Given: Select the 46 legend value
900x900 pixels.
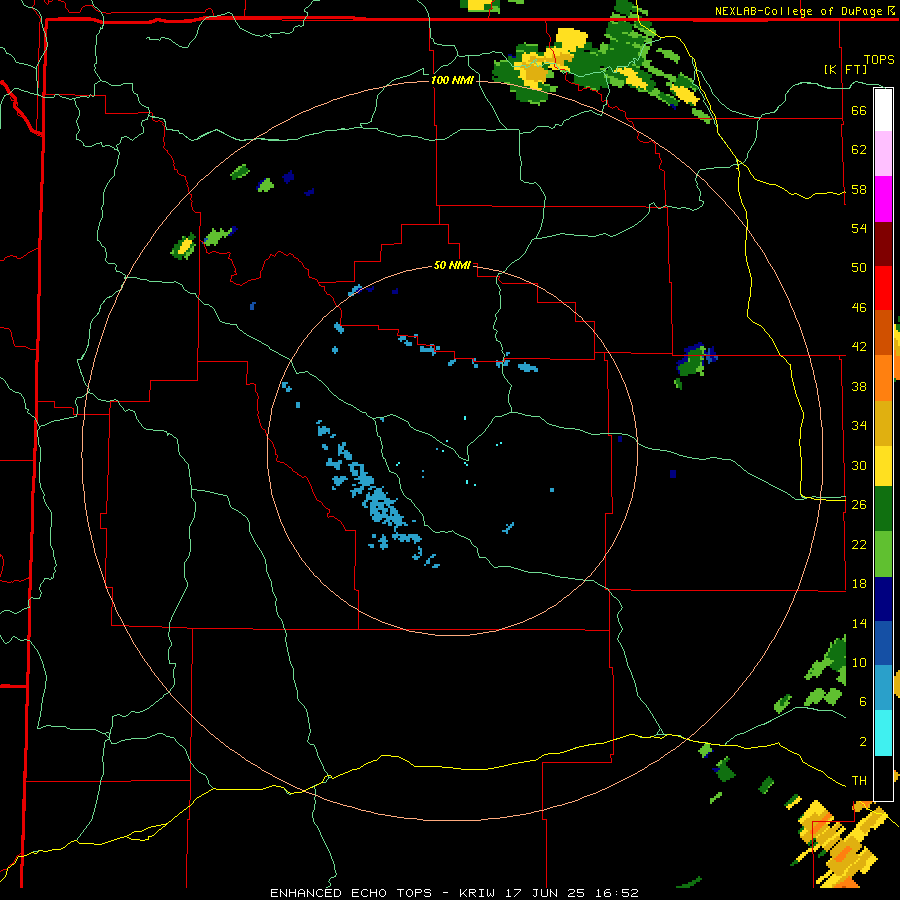Looking at the screenshot, I should [859, 308].
